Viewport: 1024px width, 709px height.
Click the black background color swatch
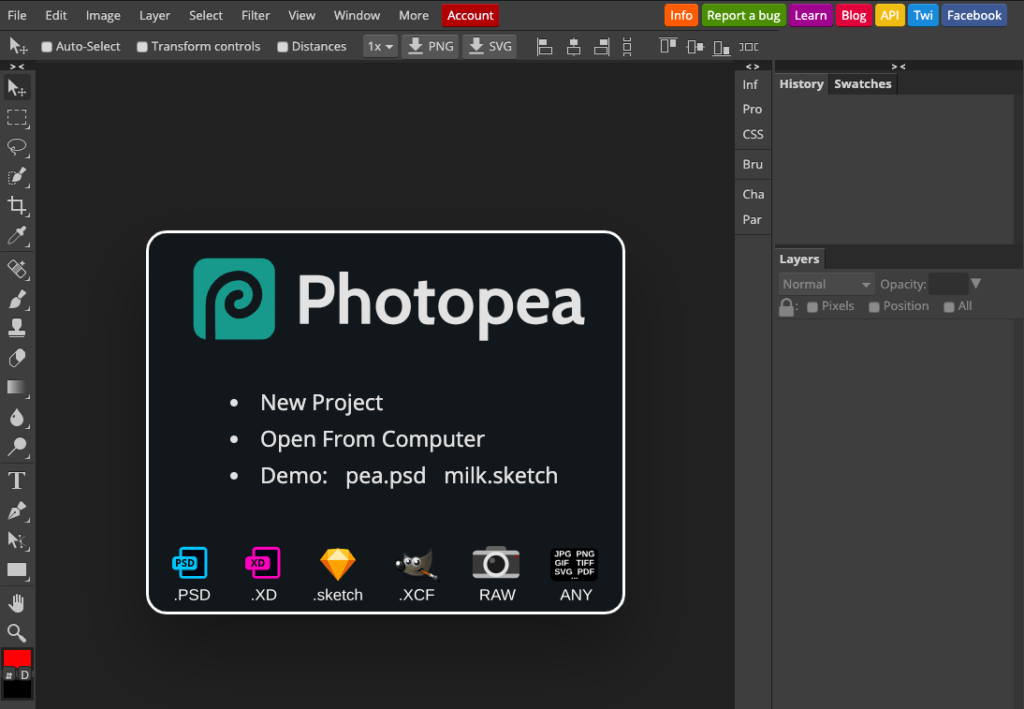pyautogui.click(x=17, y=691)
